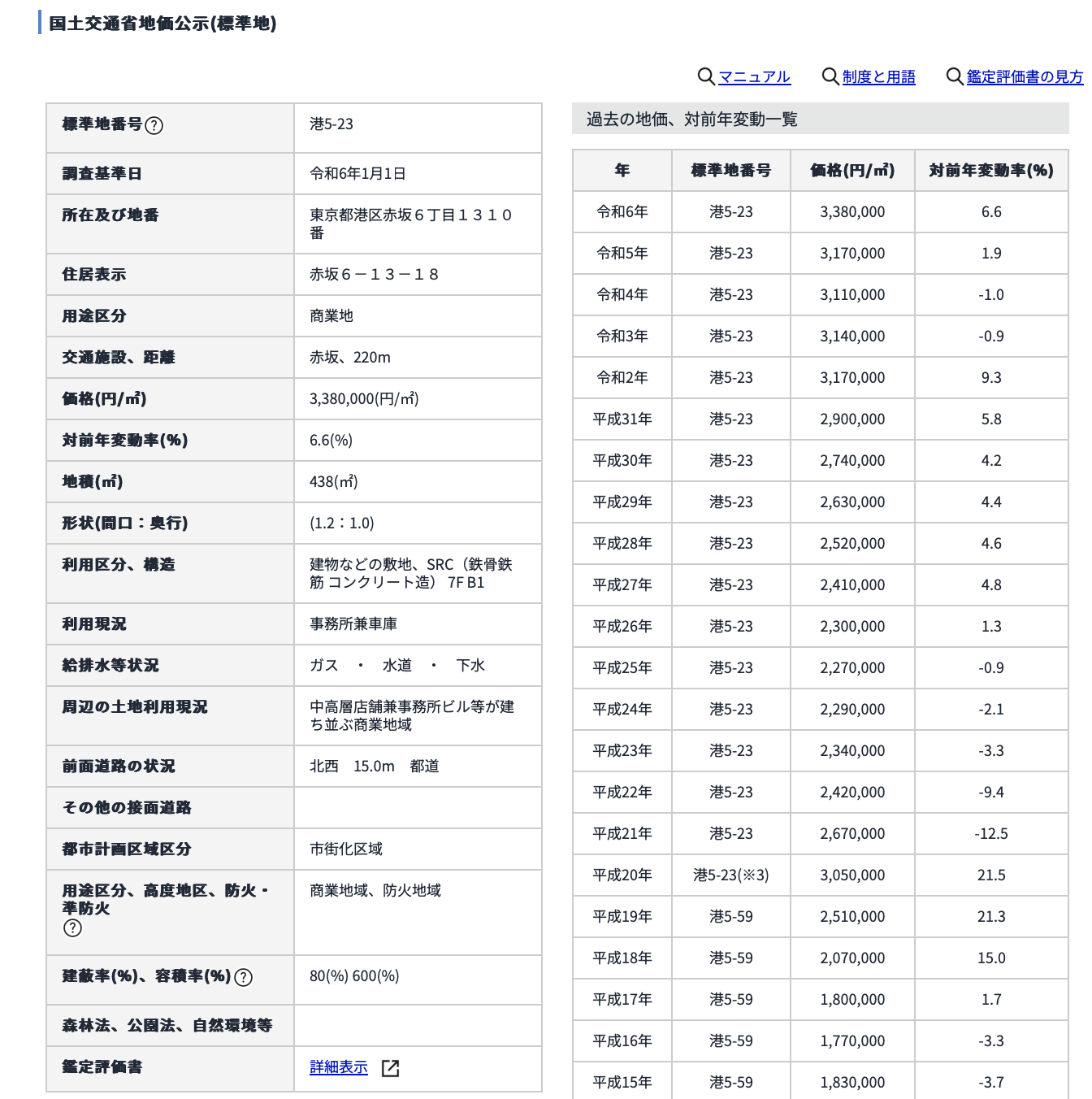Click the 港5-23 value beside 標準地番号 label
Screen dimensions: 1092x1099
pyautogui.click(x=331, y=124)
